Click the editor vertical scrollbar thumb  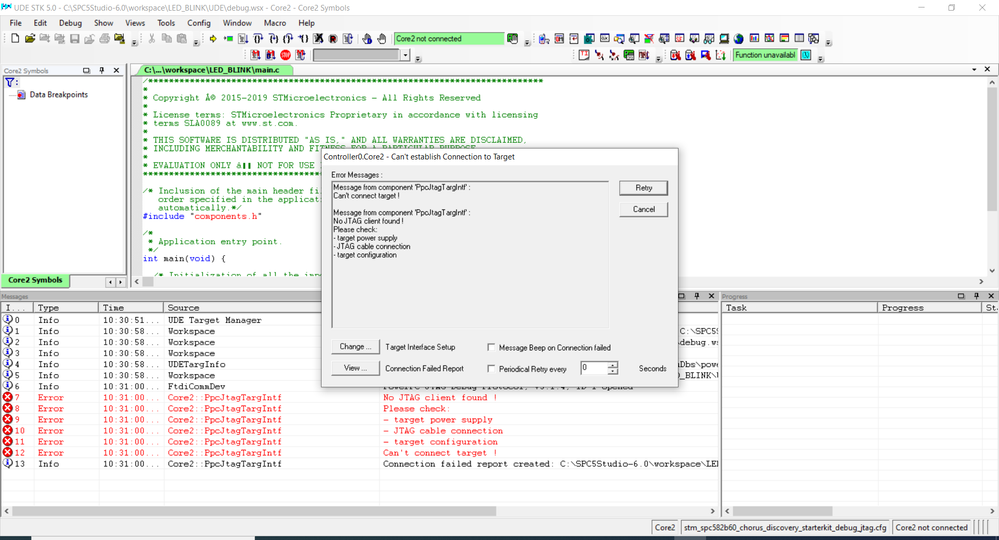[x=992, y=150]
